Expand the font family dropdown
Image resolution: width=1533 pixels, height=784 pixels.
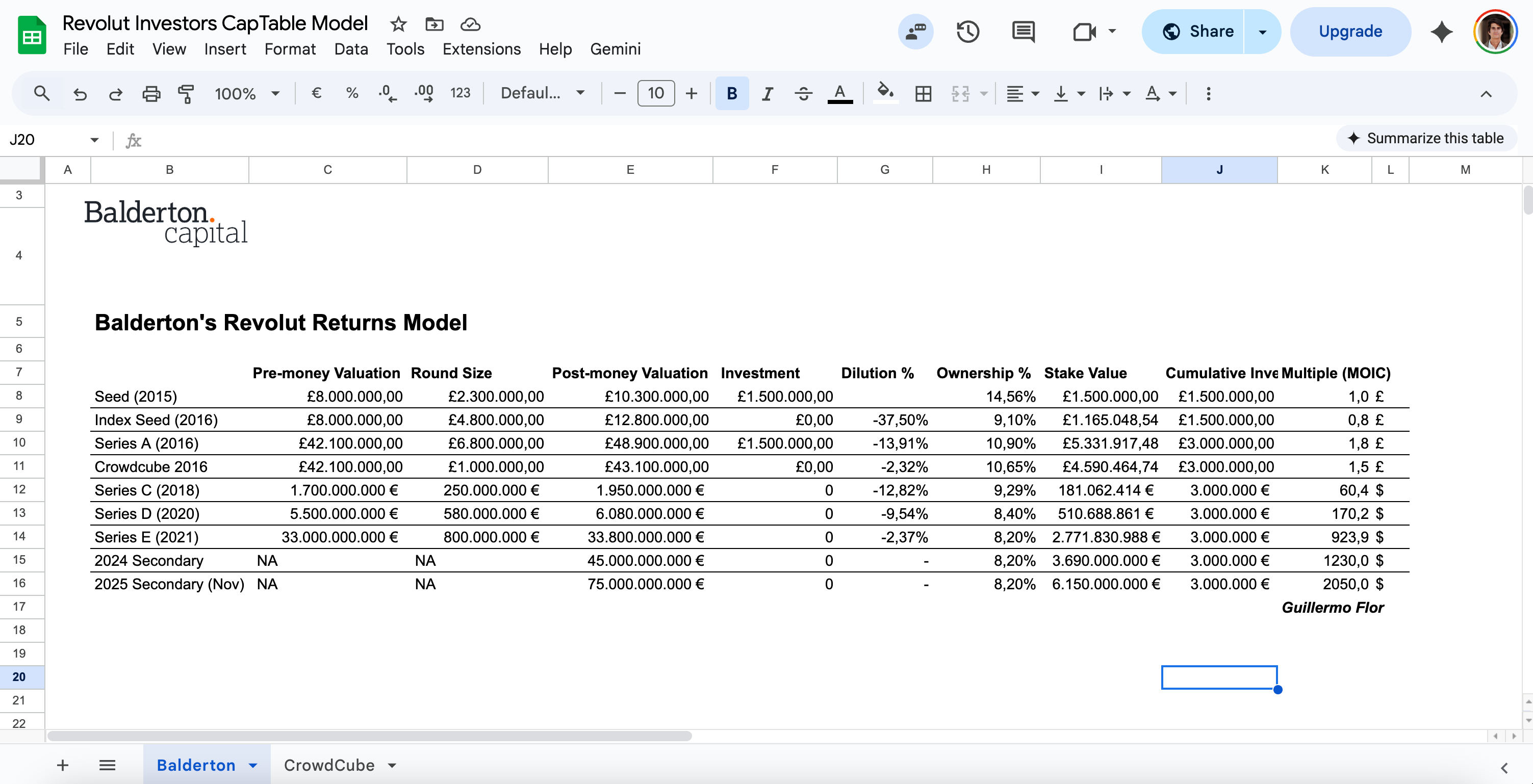coord(542,93)
